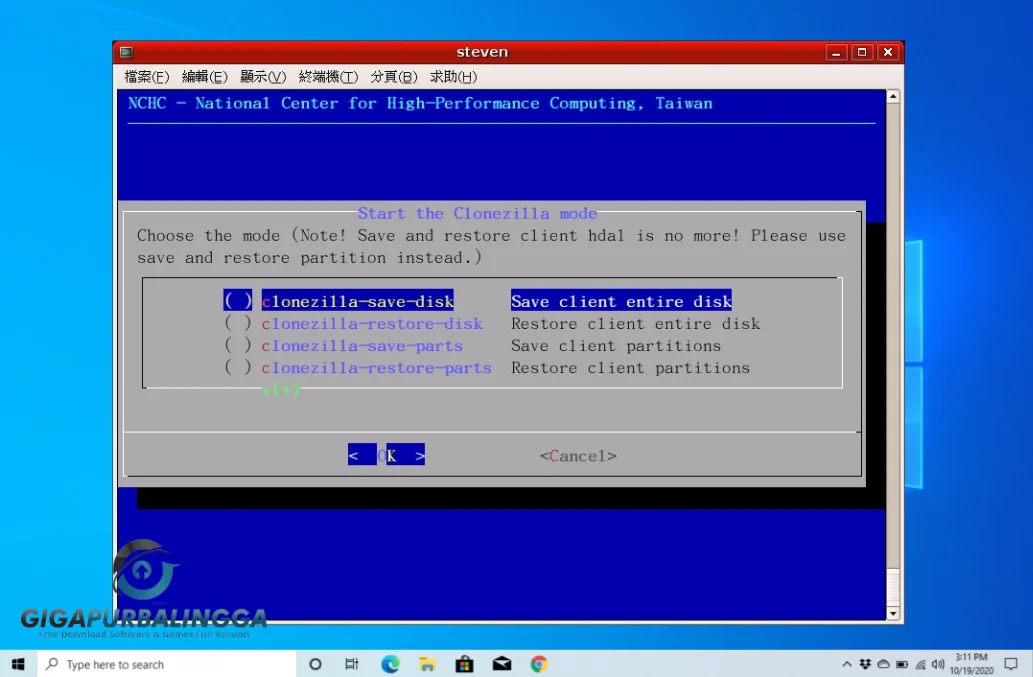
Task: Select the clonezilla-restore-parts radio button
Action: click(237, 367)
